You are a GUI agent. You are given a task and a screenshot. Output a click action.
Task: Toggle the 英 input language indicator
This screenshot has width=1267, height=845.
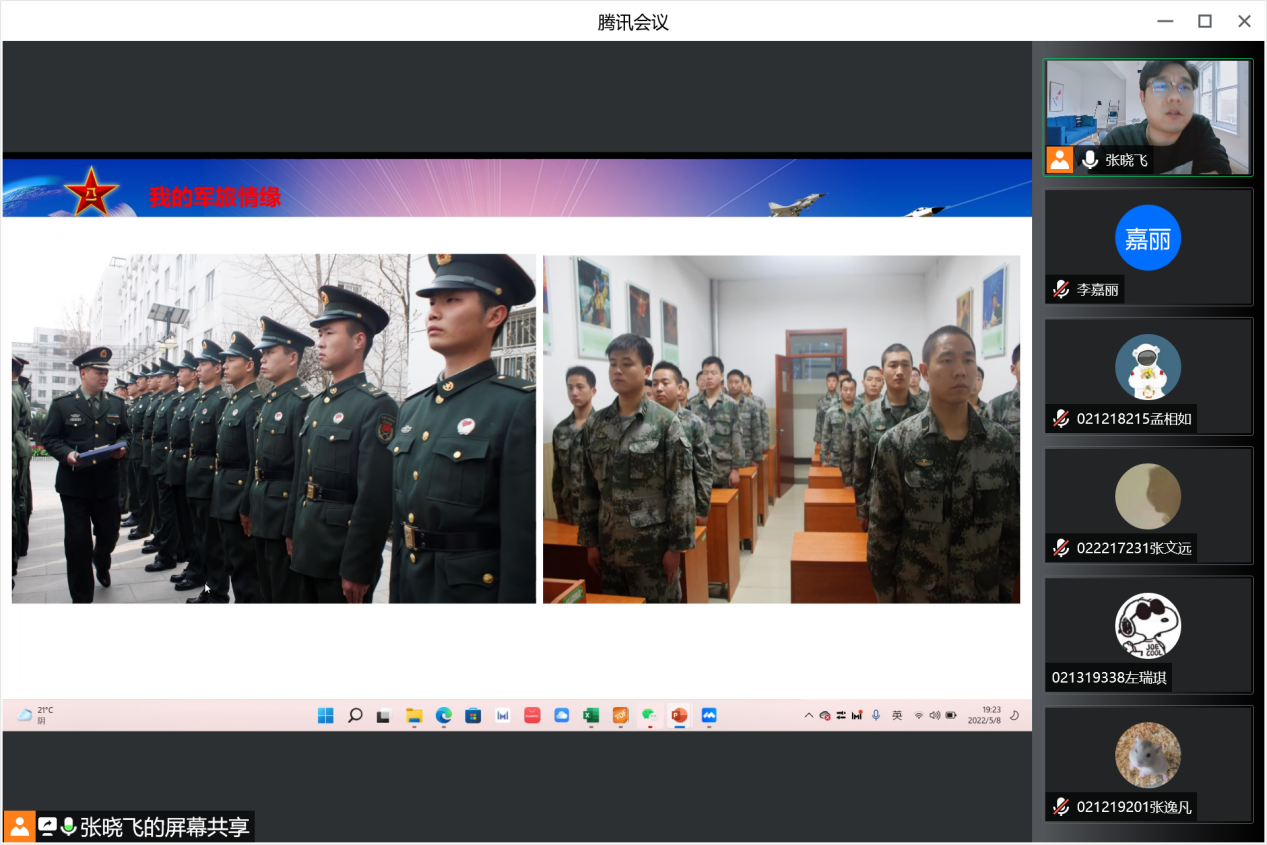(x=897, y=715)
